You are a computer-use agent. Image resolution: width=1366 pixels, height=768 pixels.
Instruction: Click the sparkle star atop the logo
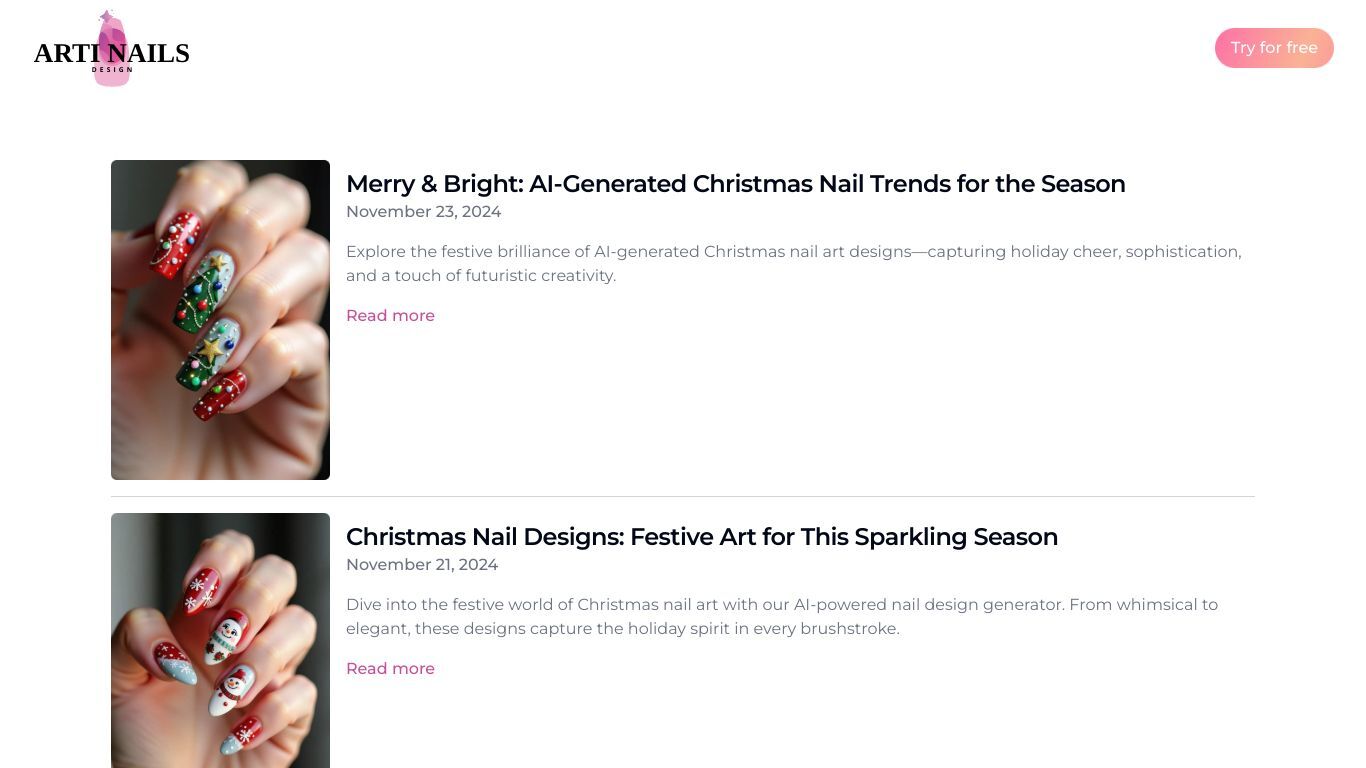(x=106, y=17)
